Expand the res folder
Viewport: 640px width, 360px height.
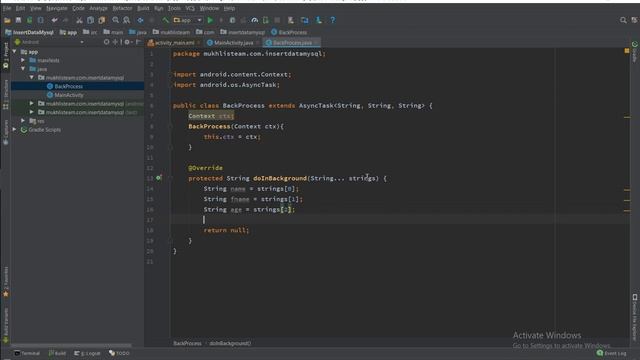click(x=23, y=121)
